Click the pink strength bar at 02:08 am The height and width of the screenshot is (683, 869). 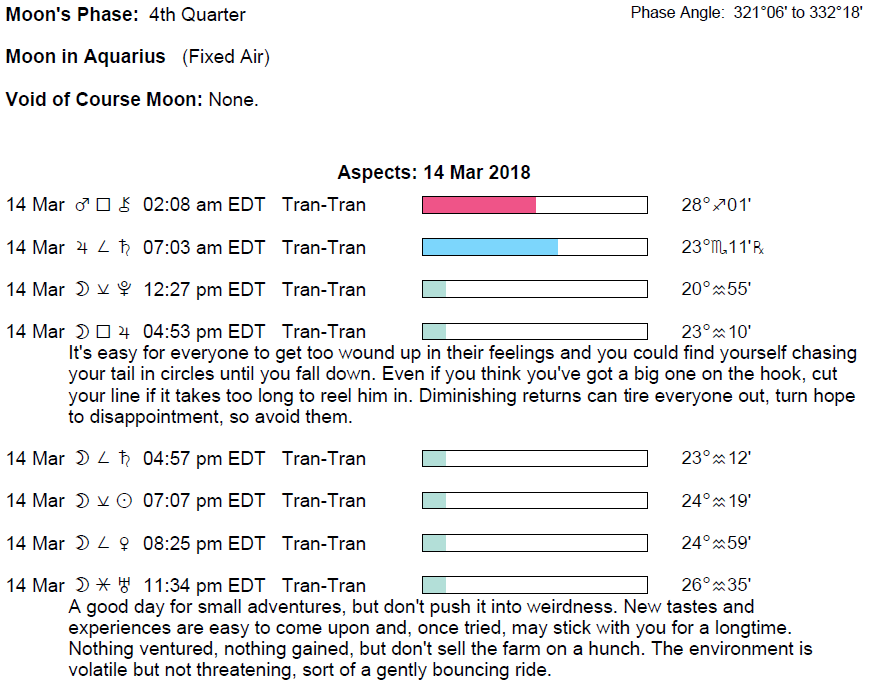pos(479,206)
